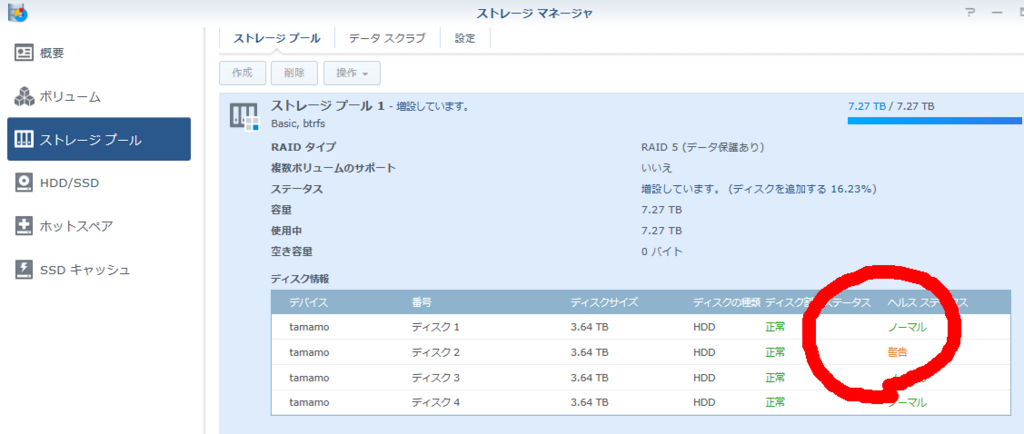Click ストレージ プール 1 title
1024x434 pixels.
coord(327,106)
